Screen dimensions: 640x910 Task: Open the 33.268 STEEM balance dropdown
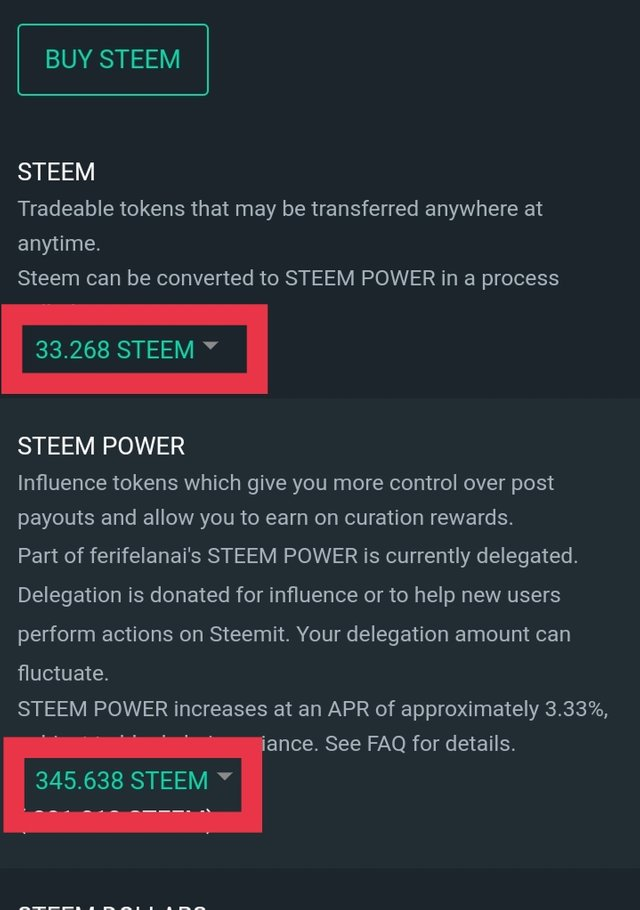pos(126,349)
